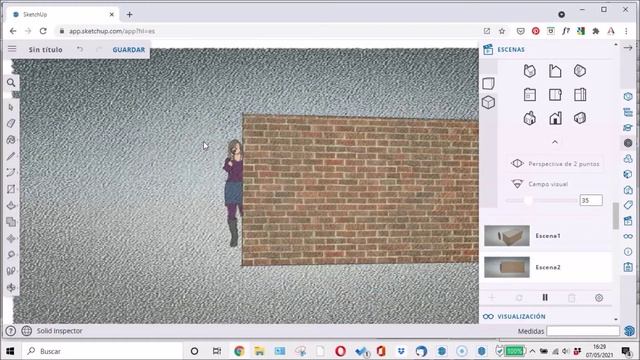Viewport: 640px width, 360px height.
Task: Switch to parallel projection flat cube icon
Action: 489,83
